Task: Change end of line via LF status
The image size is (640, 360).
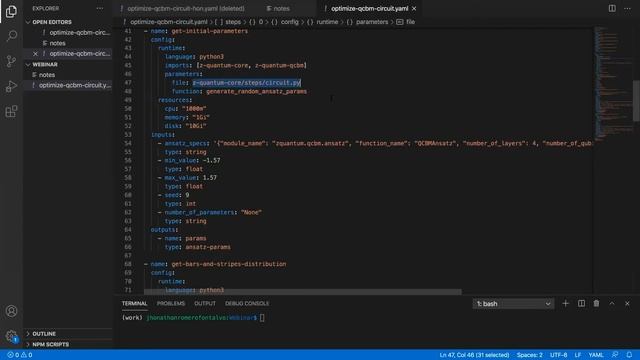Action: coord(578,355)
